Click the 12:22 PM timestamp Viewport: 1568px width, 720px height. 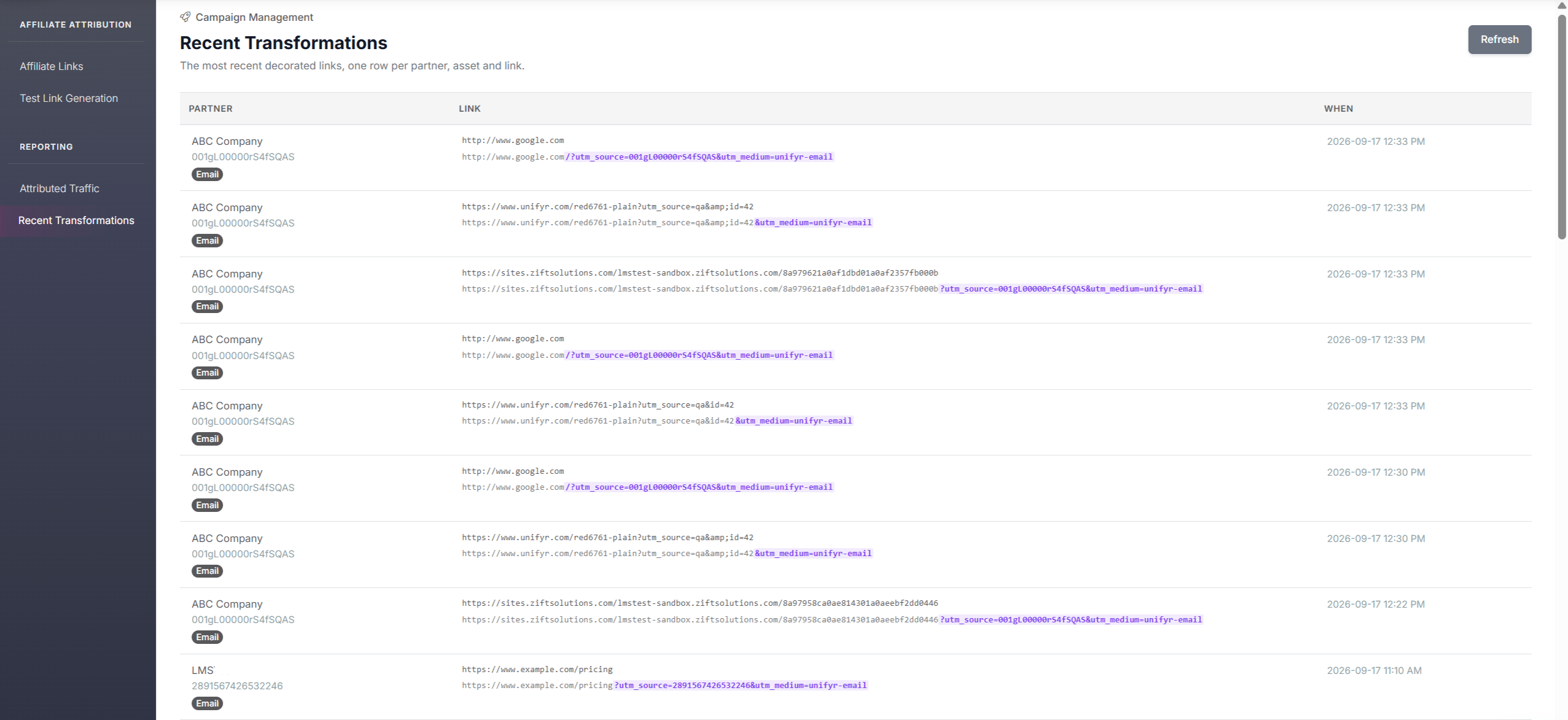[x=1376, y=604]
